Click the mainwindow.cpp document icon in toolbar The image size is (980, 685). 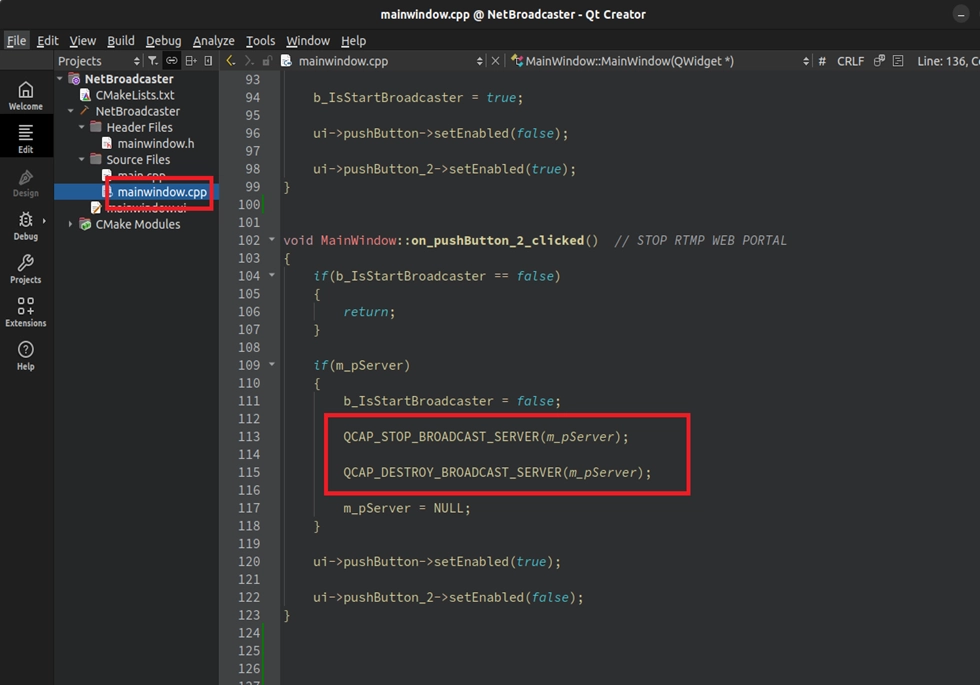(286, 61)
